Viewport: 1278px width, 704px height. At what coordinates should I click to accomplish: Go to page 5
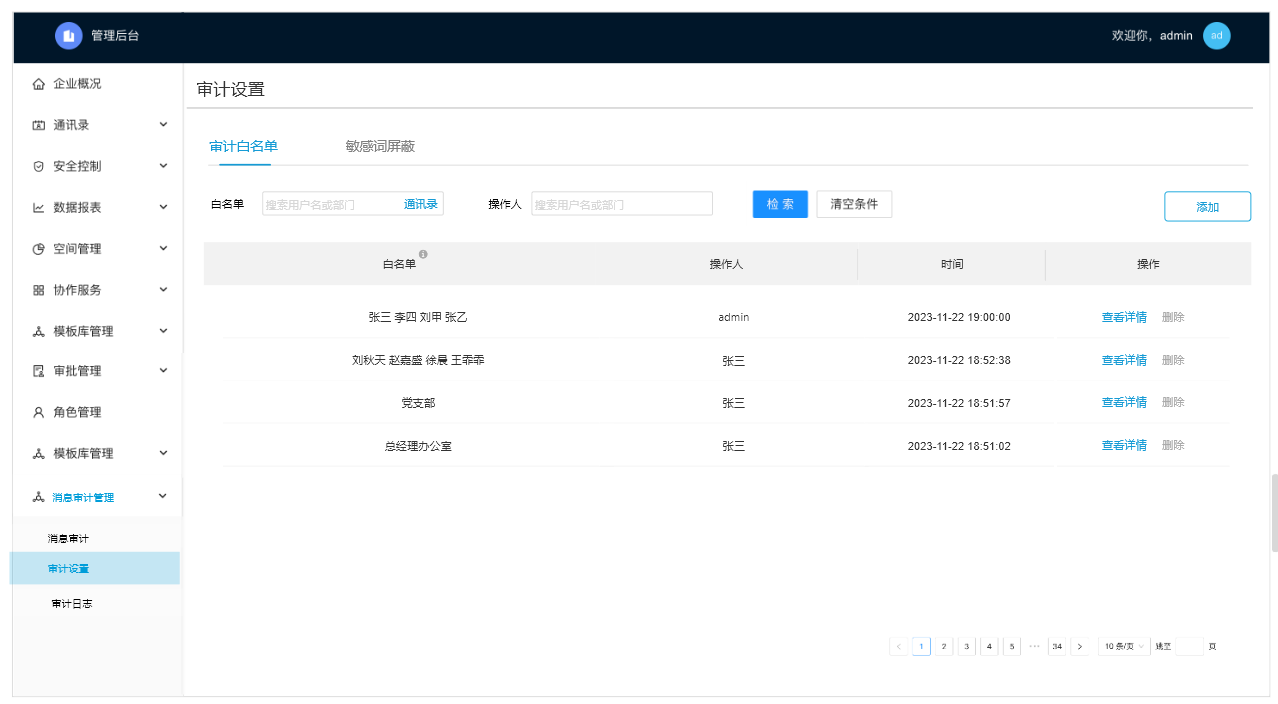pyautogui.click(x=1012, y=647)
